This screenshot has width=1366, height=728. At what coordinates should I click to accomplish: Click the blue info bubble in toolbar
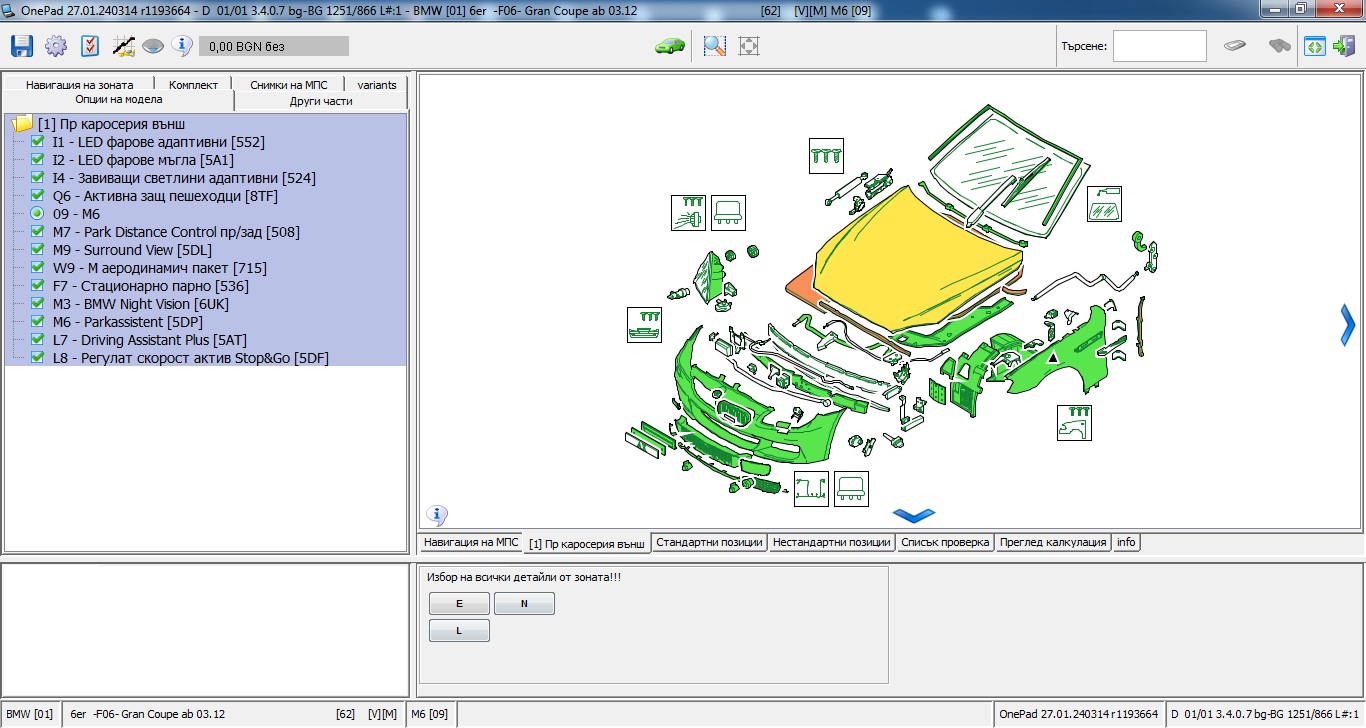pyautogui.click(x=181, y=45)
